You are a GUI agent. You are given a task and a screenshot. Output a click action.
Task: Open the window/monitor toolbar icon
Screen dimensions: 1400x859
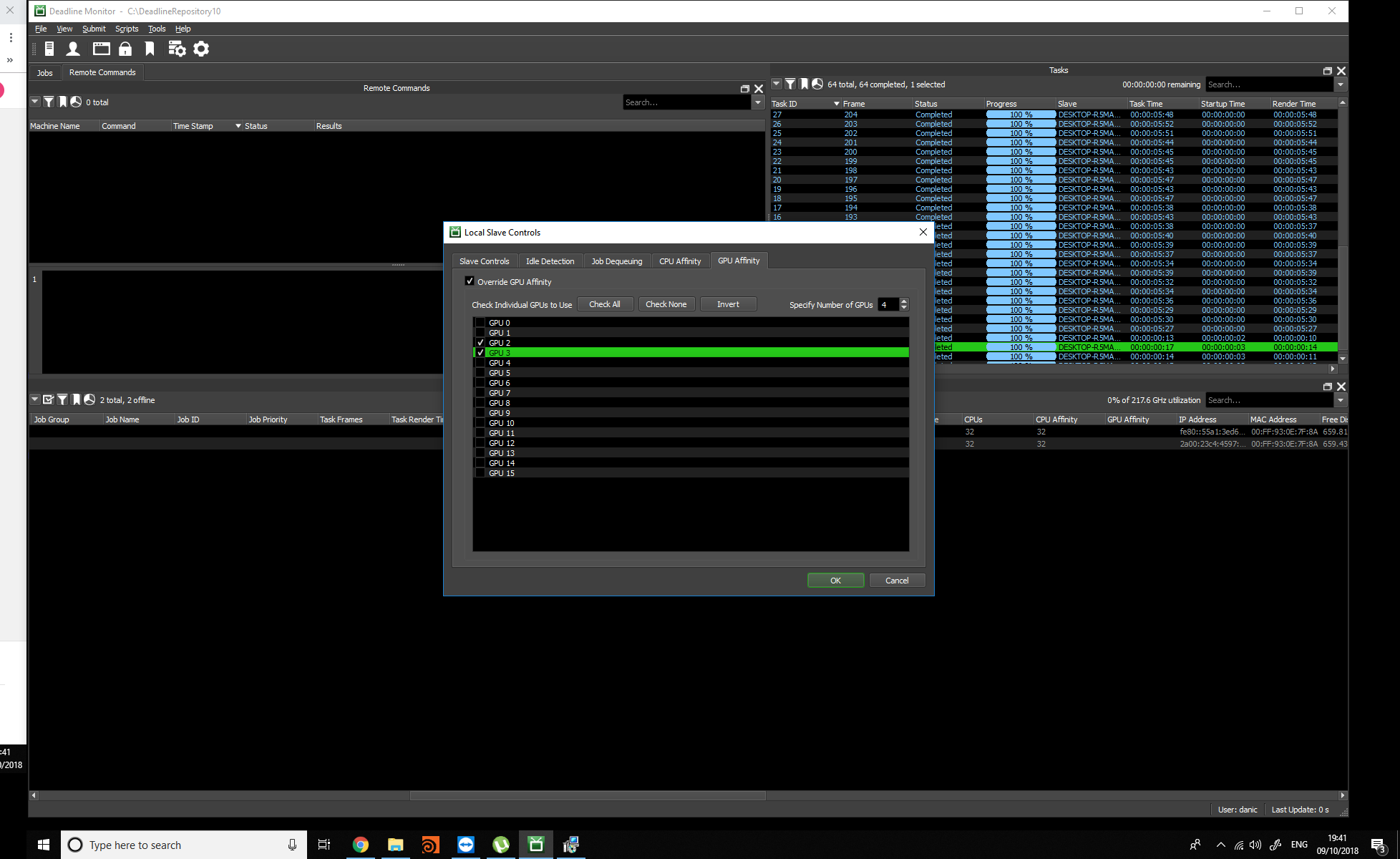tap(101, 48)
